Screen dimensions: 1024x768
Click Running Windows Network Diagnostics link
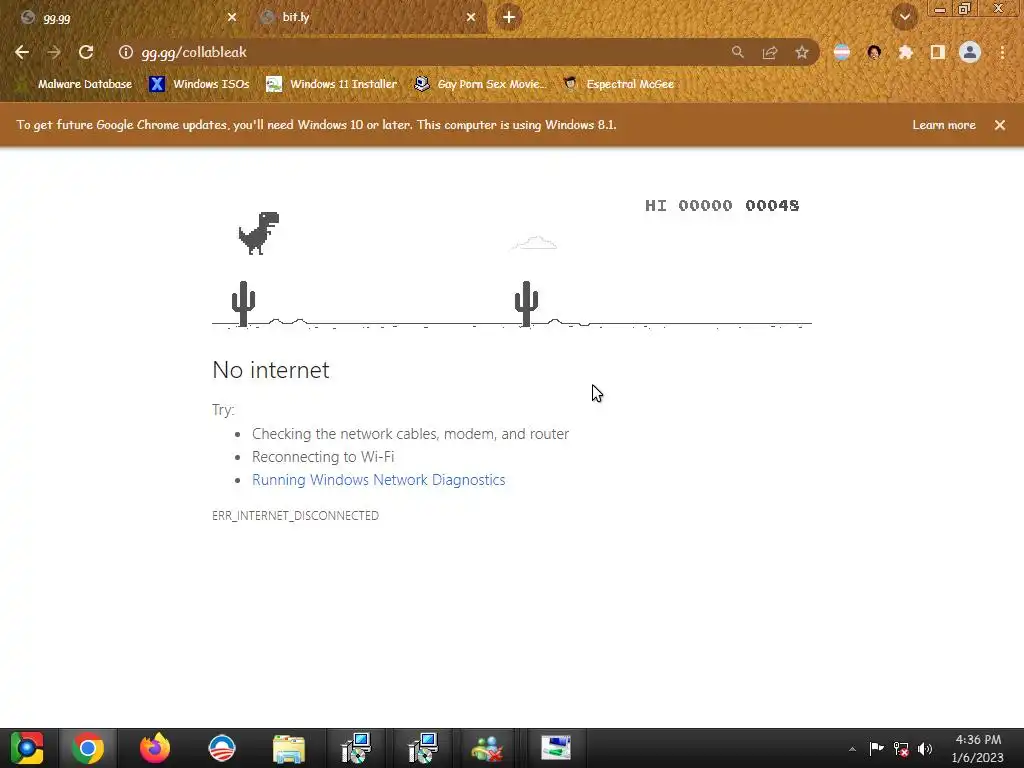pyautogui.click(x=379, y=480)
